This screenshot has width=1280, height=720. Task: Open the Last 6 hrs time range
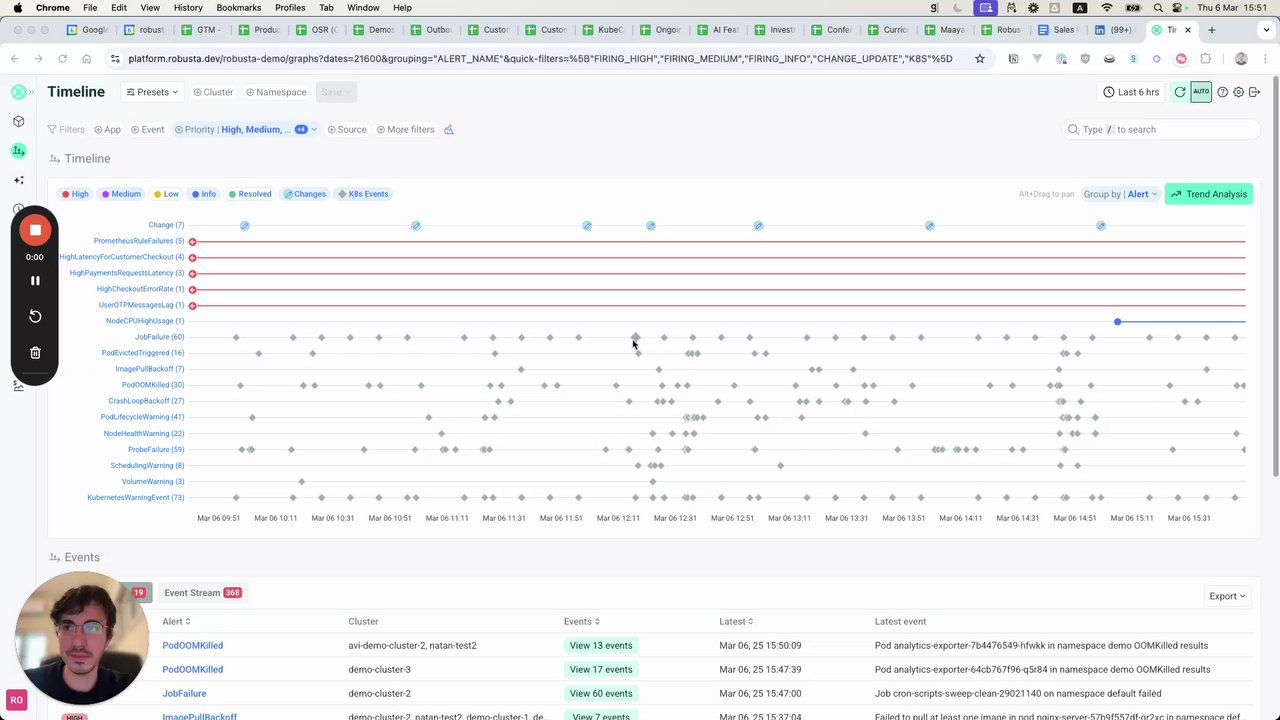pos(1131,92)
